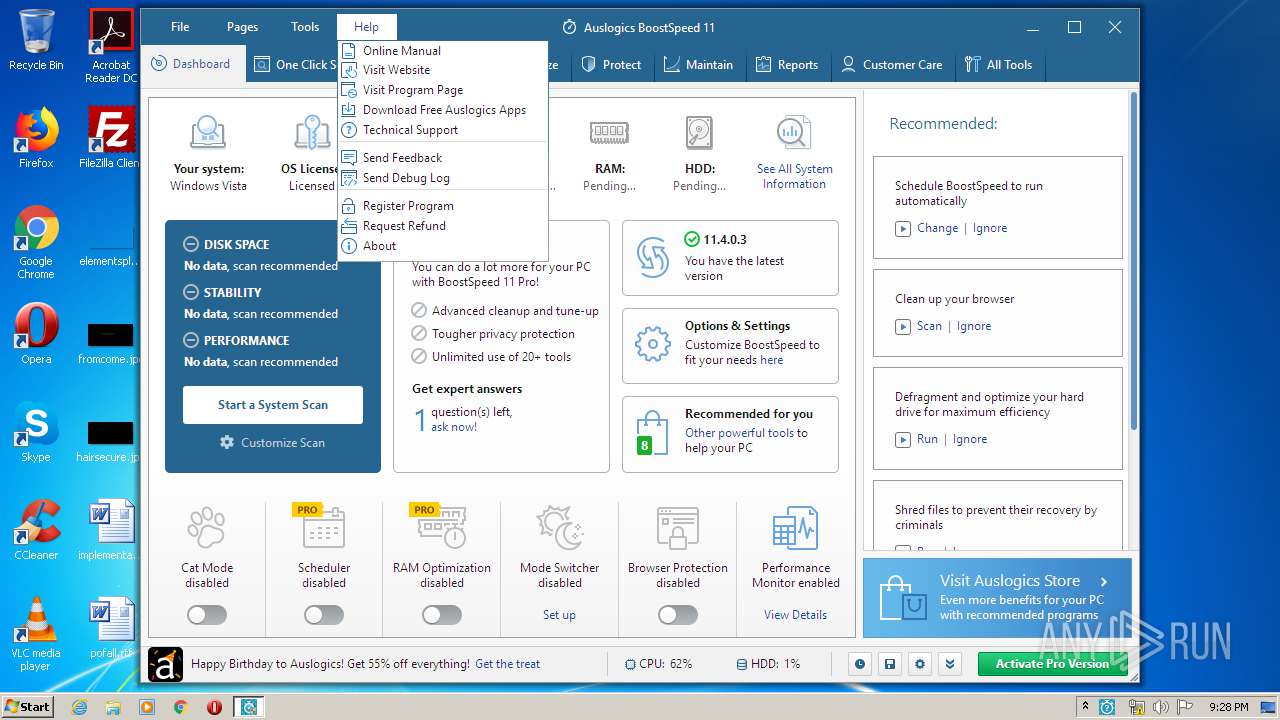The height and width of the screenshot is (720, 1280).
Task: Open the clock scheduler icon in bottom bar
Action: (x=860, y=664)
